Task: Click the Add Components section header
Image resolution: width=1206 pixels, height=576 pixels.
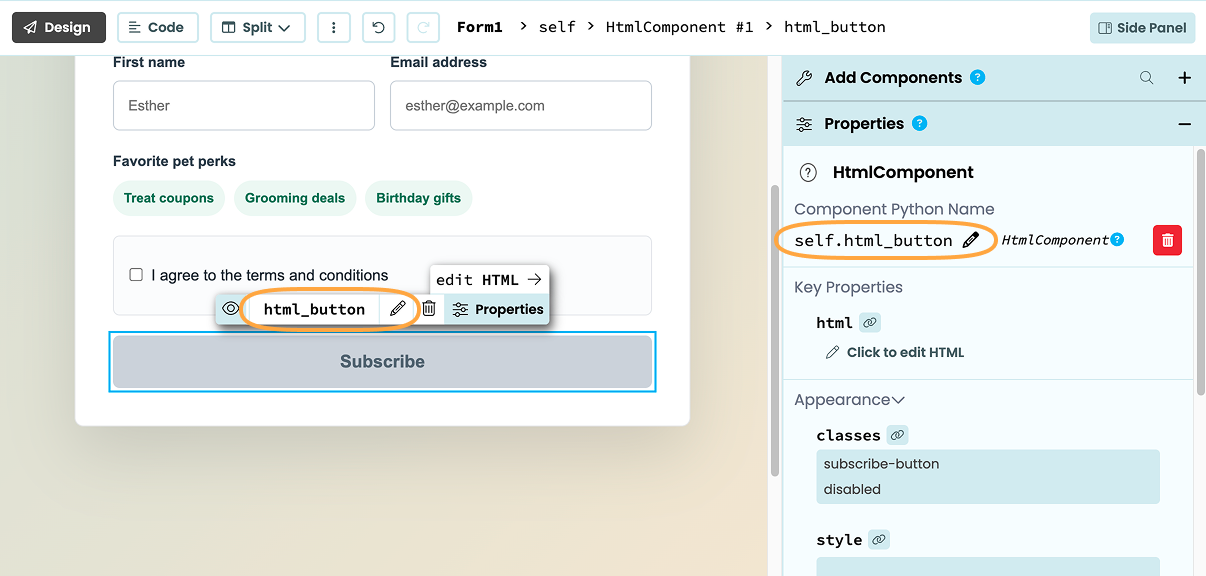Action: (994, 78)
